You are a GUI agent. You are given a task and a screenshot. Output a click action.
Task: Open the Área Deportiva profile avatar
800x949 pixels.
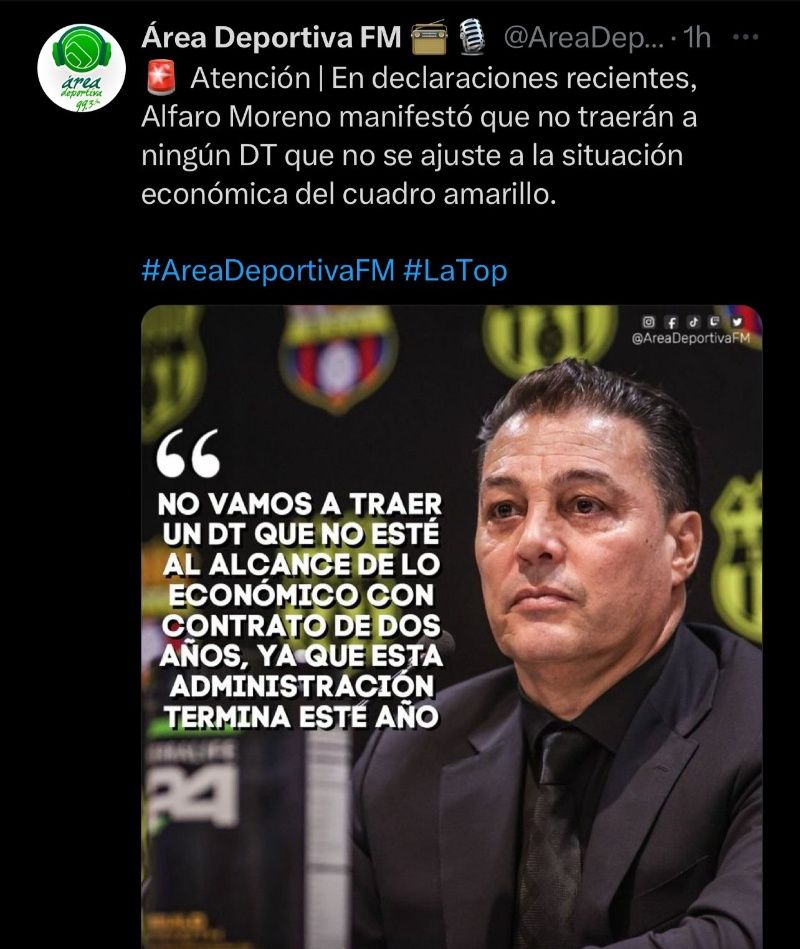81,68
